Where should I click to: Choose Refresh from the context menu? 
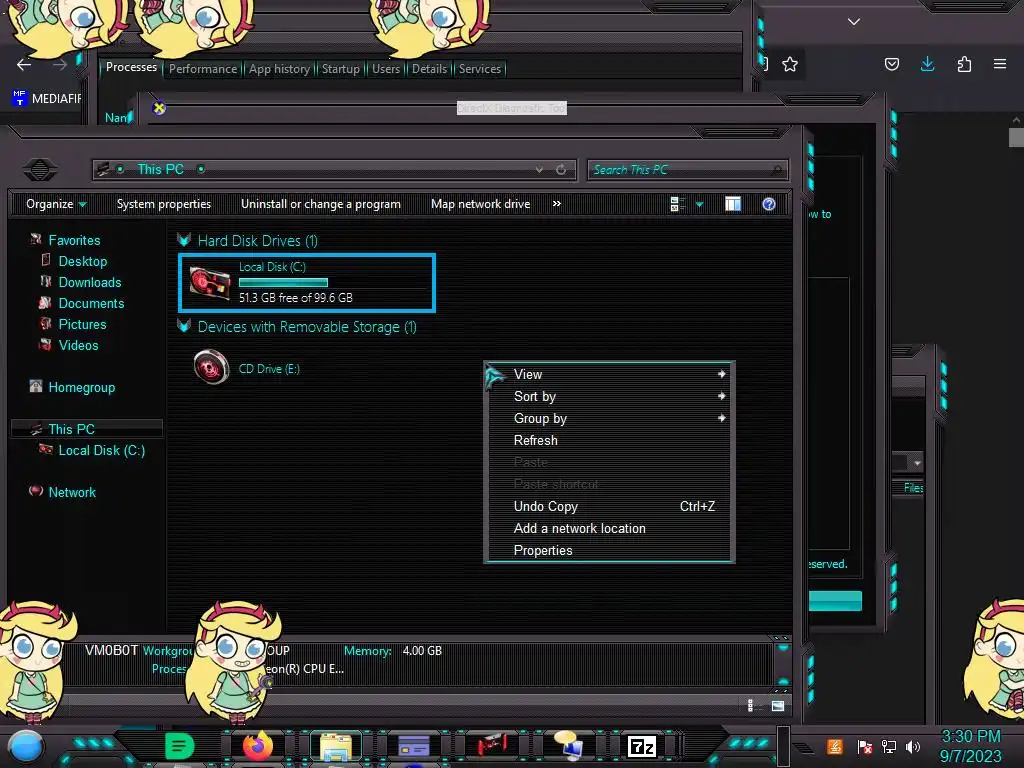pyautogui.click(x=609, y=440)
